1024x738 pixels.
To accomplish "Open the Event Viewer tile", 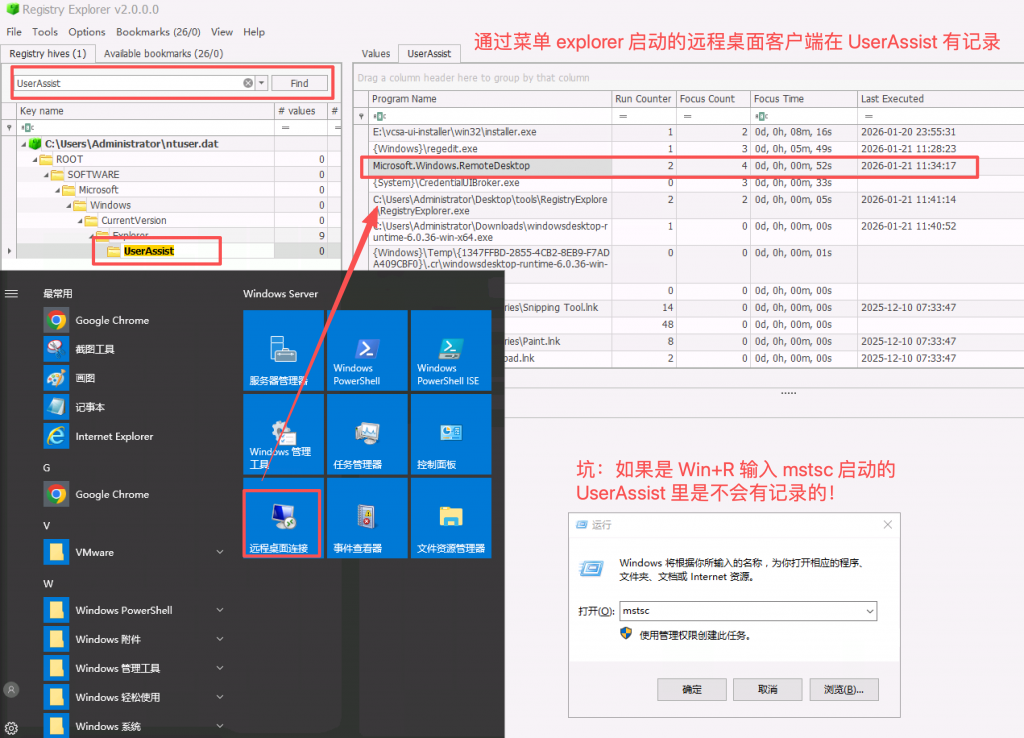I will point(367,520).
